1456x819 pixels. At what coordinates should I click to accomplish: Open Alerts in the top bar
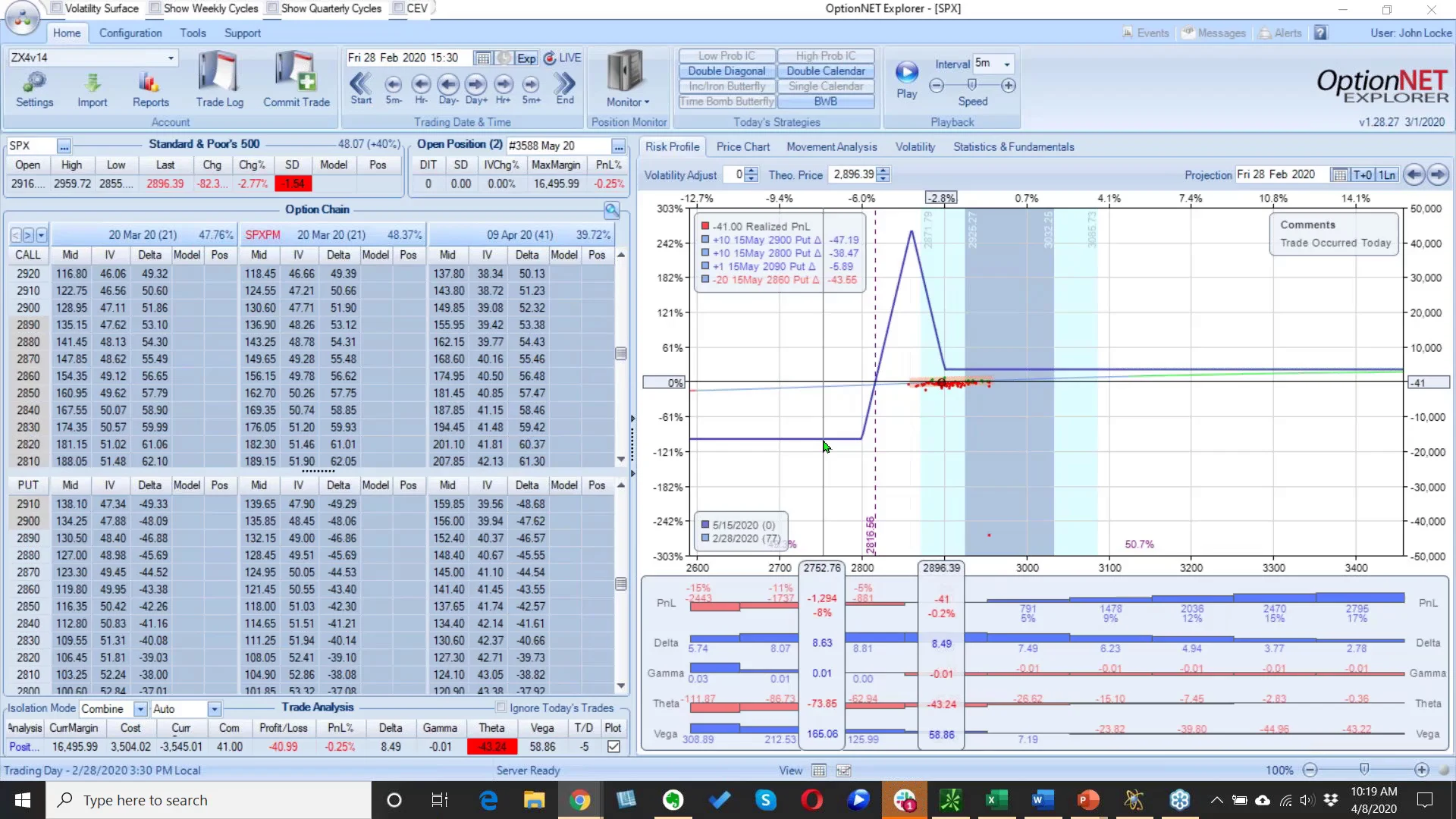1281,33
